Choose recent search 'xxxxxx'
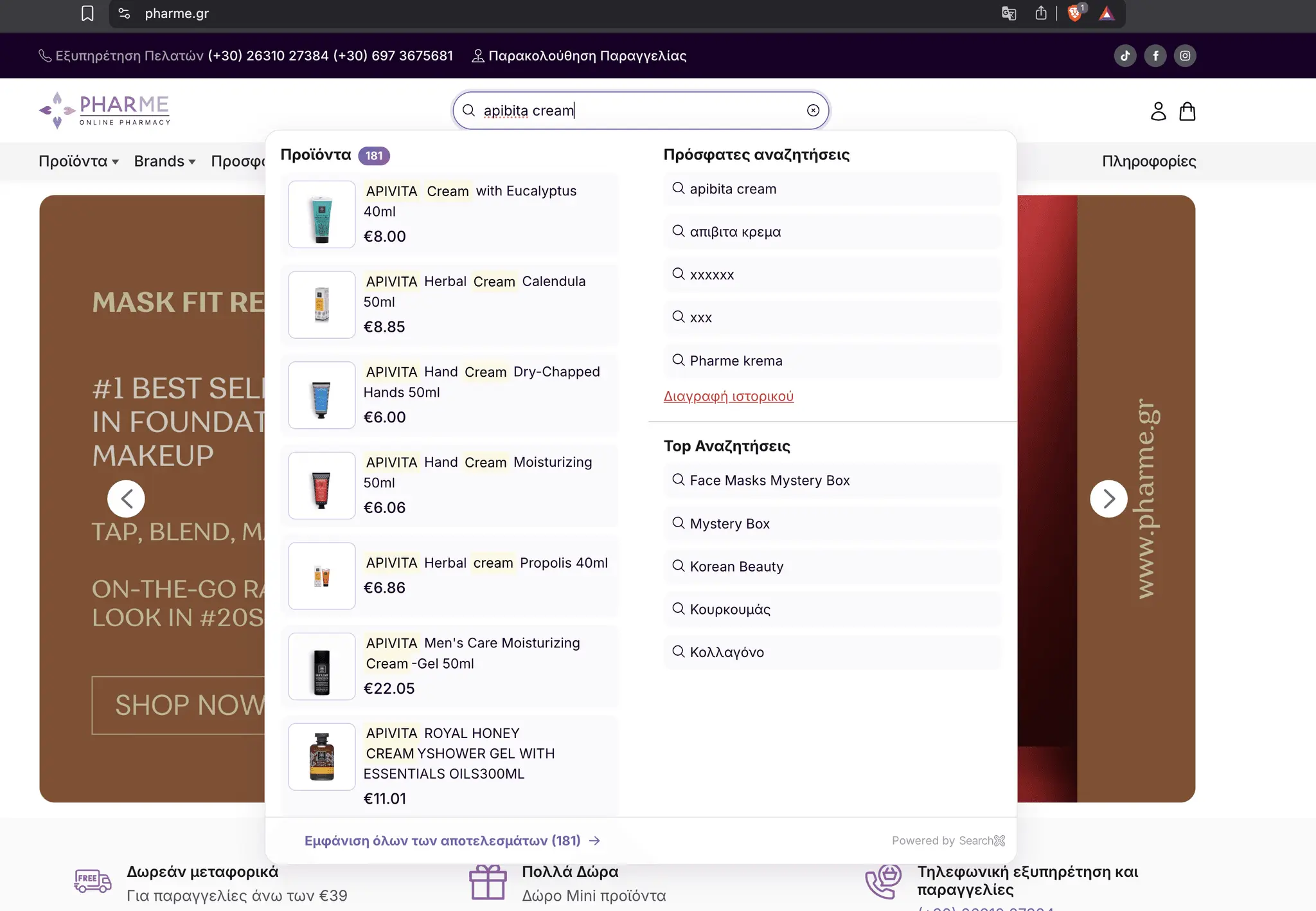This screenshot has height=911, width=1316. [833, 275]
